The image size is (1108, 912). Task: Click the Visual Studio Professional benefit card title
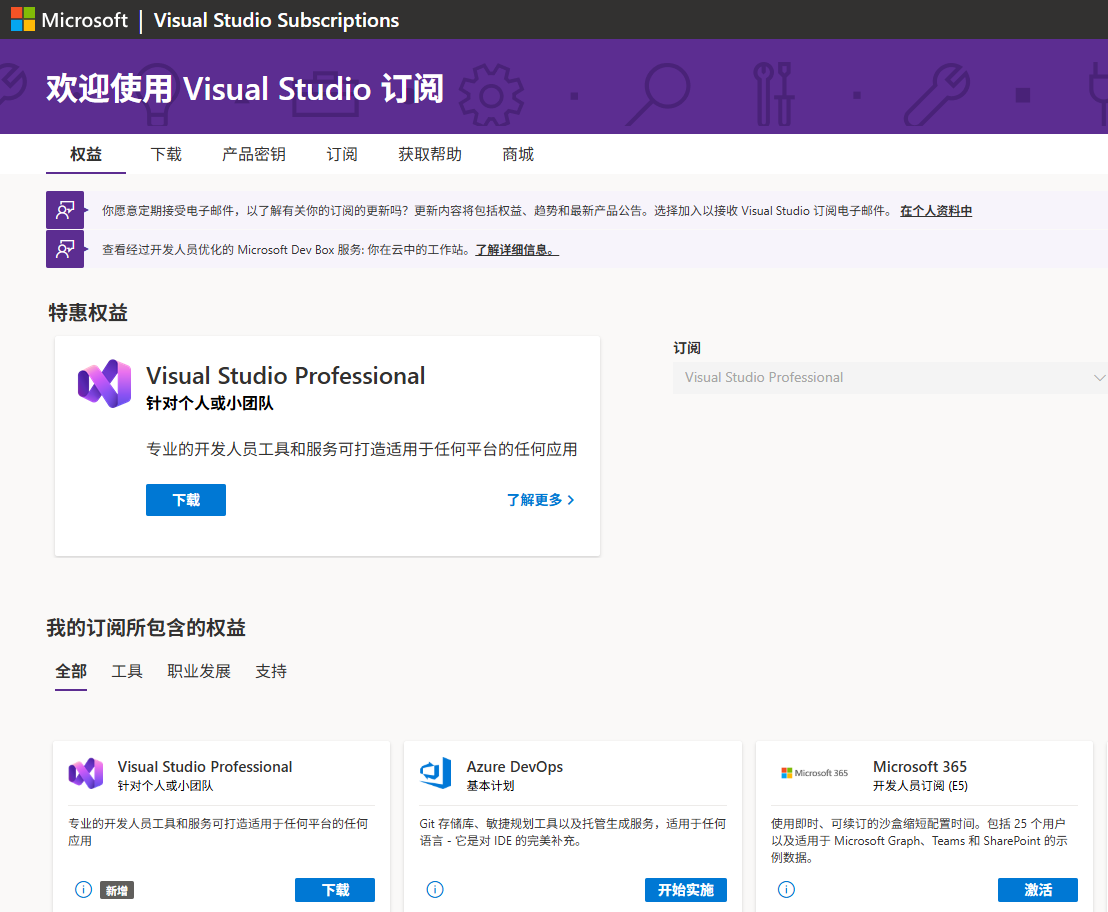(x=205, y=766)
